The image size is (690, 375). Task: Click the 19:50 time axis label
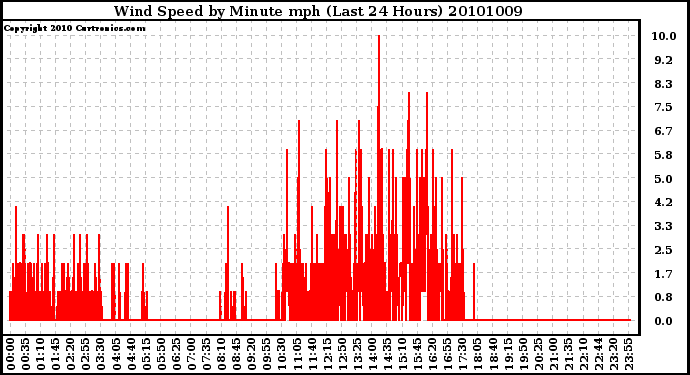[522, 355]
